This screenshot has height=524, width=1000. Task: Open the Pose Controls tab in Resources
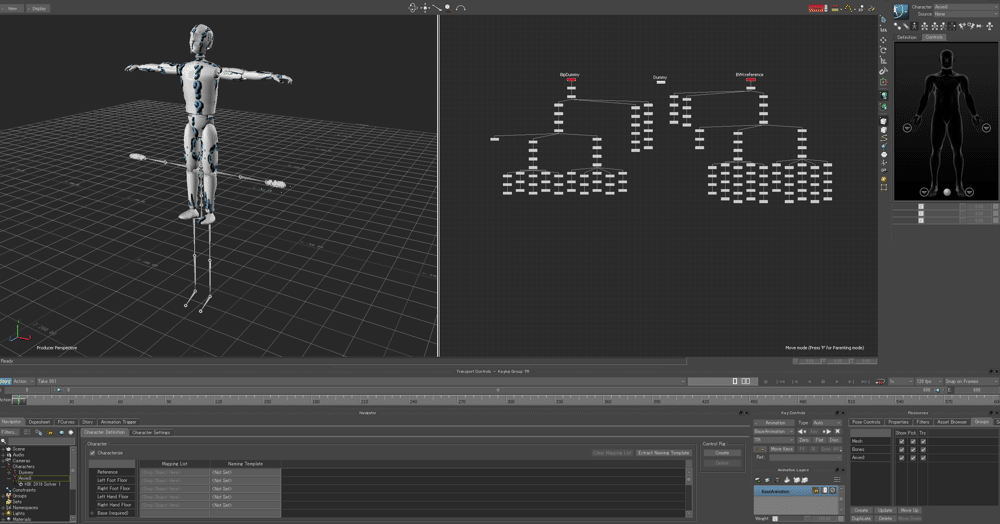[x=866, y=422]
